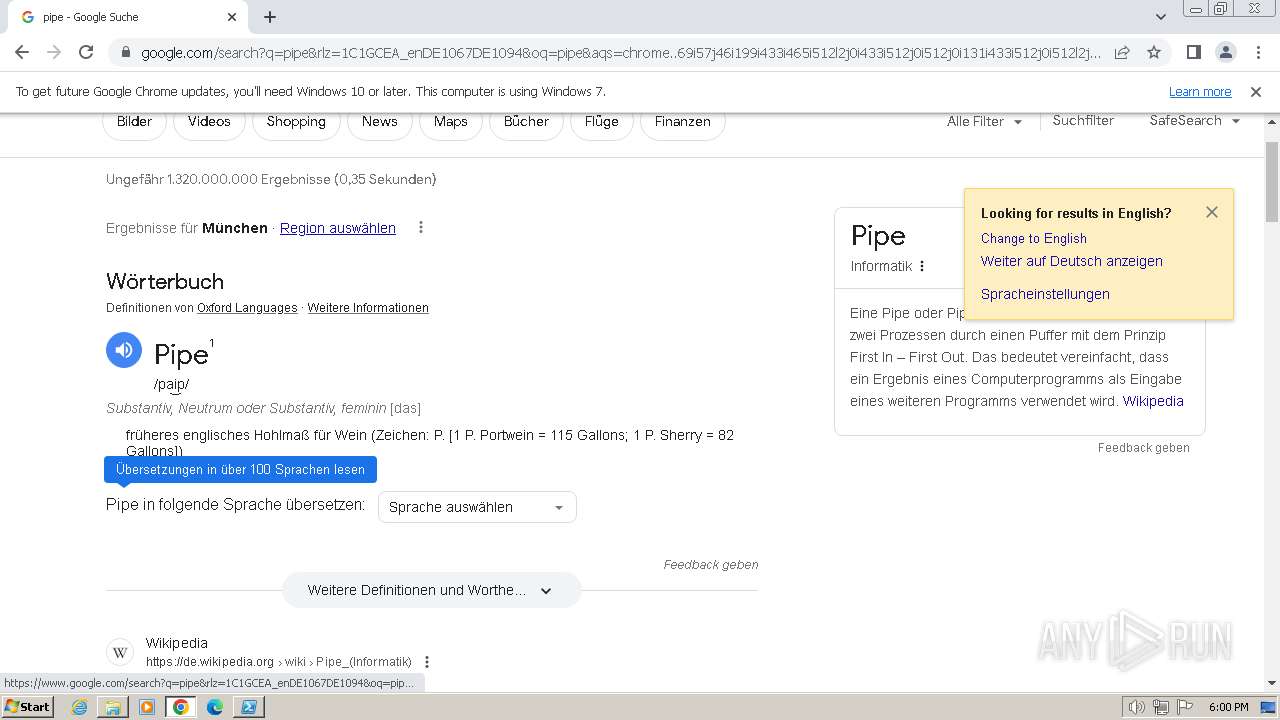The height and width of the screenshot is (720, 1280).
Task: Click the Action Center flag tray icon
Action: (1185, 707)
